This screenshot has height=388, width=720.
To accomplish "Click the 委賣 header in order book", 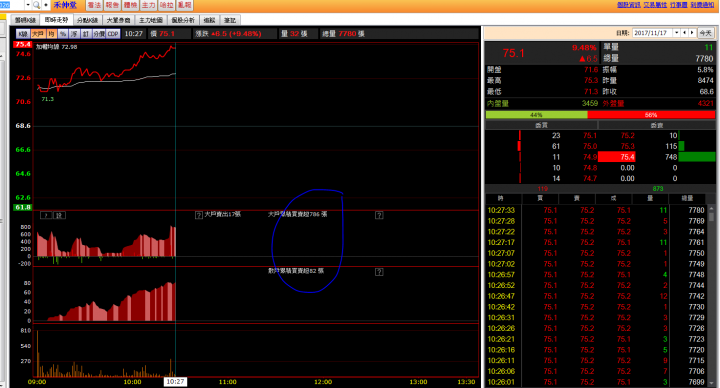I will 657,125.
